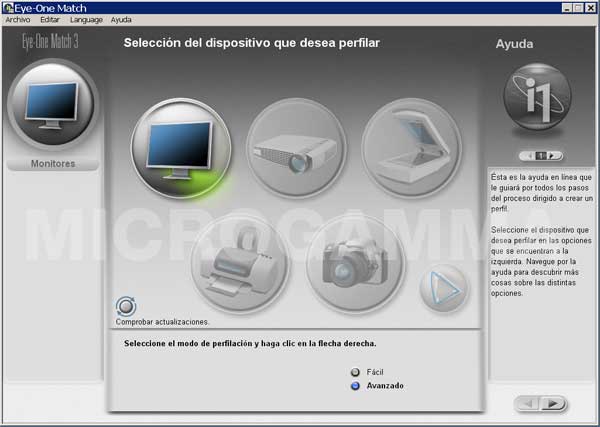Click the Eye-One Match 3 logo
This screenshot has width=600, height=427.
50,42
